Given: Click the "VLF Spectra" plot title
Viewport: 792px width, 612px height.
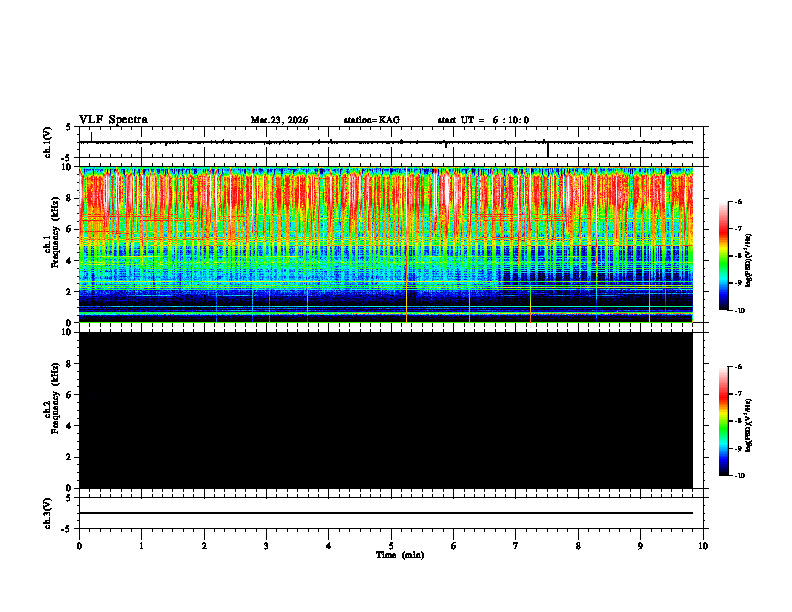Looking at the screenshot, I should click(113, 120).
